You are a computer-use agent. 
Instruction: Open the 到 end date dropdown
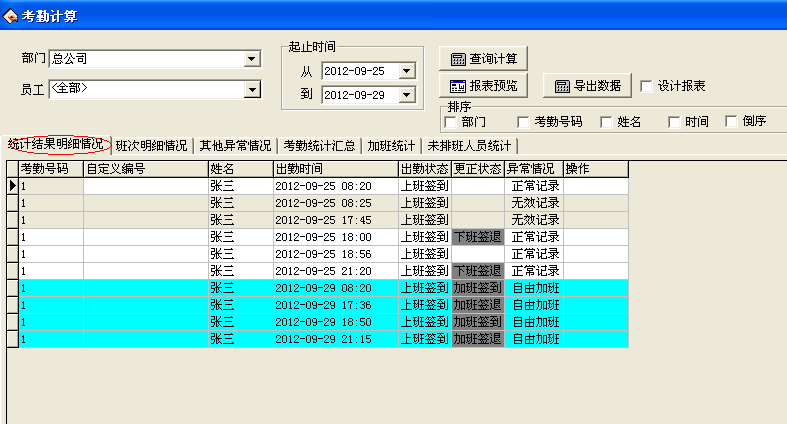[x=407, y=94]
